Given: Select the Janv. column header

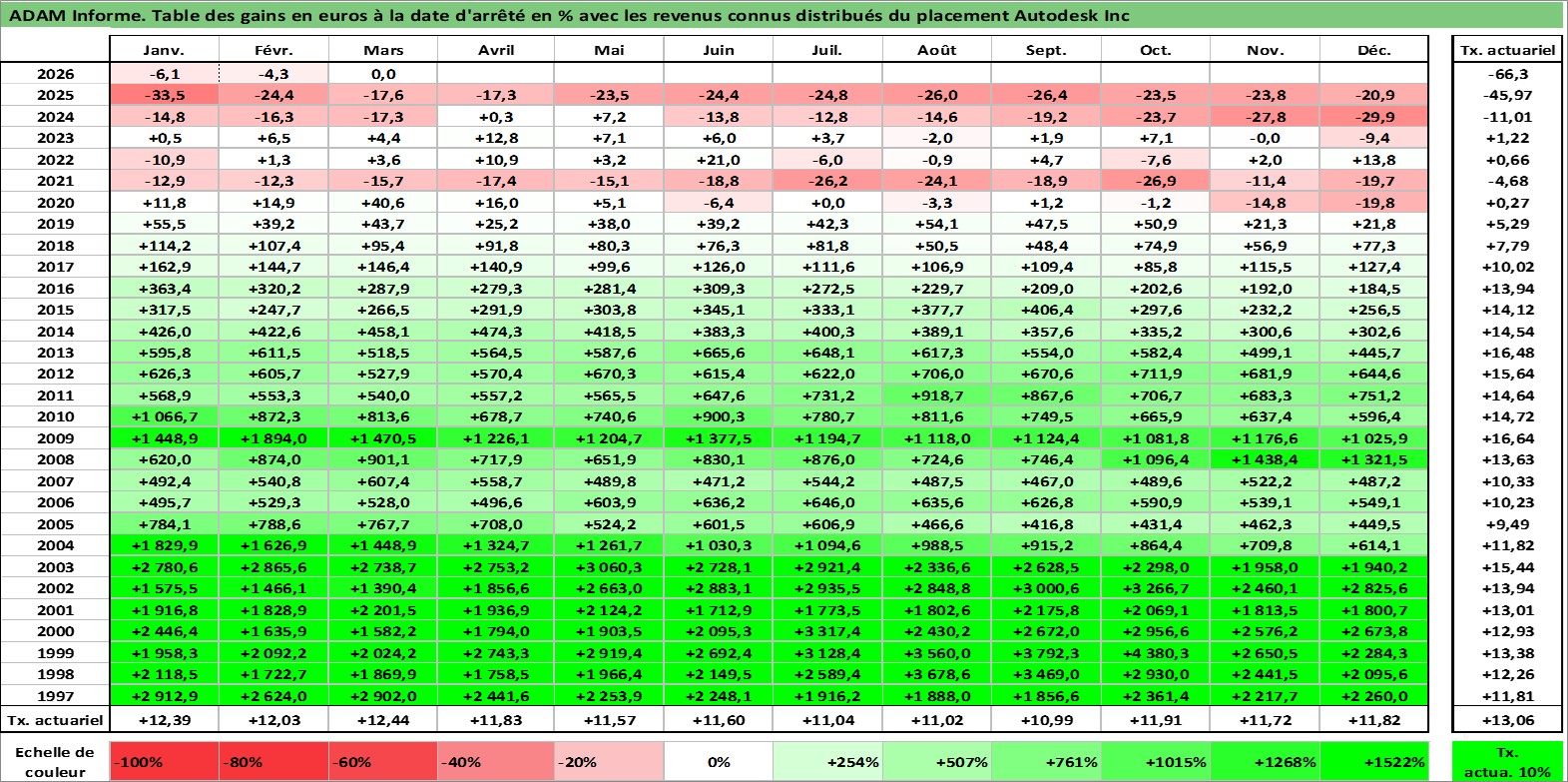Looking at the screenshot, I should (164, 50).
